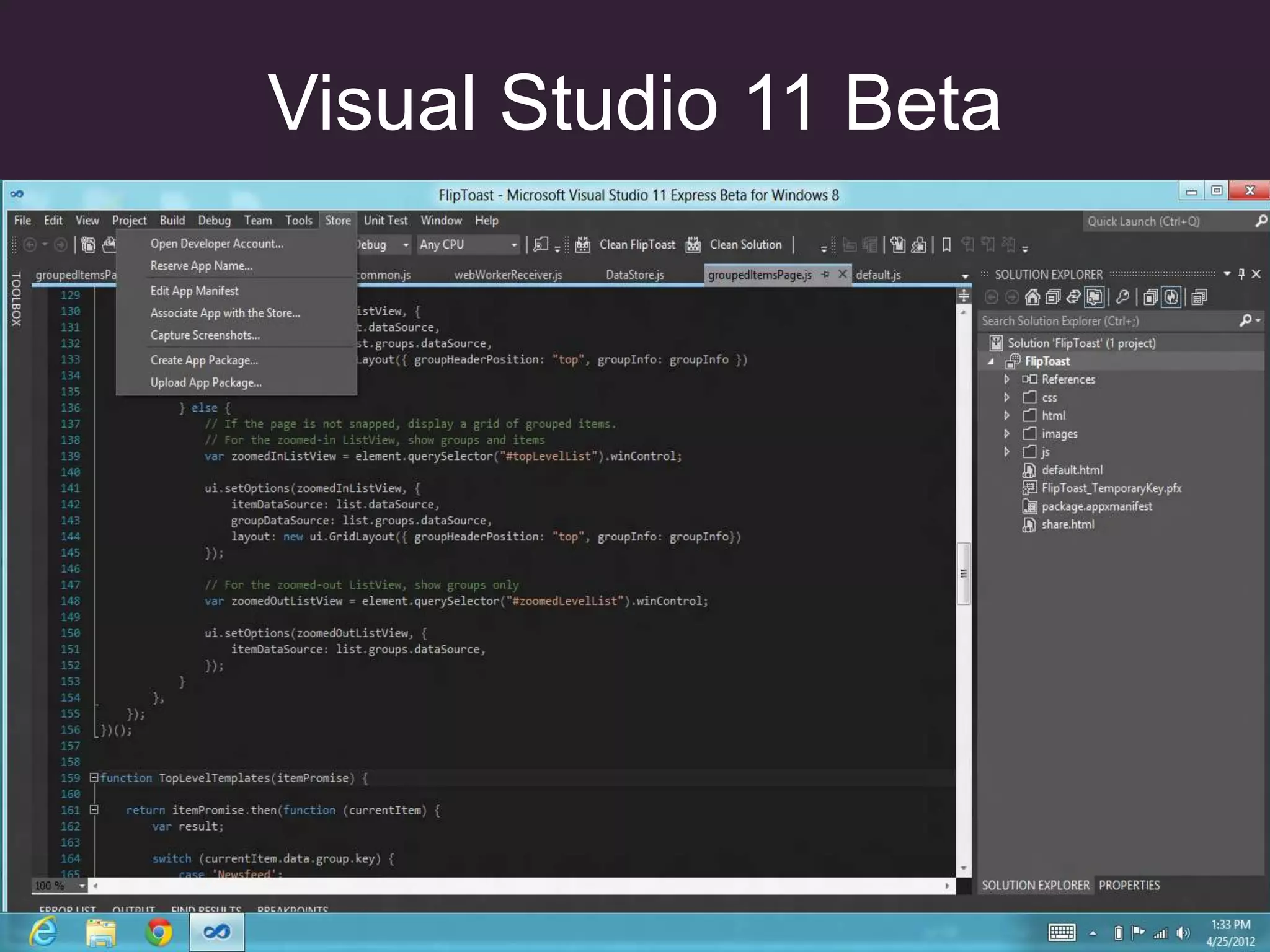Viewport: 1270px width, 952px height.
Task: Click Home icon in Solution Explorer toolbar
Action: pos(1032,297)
